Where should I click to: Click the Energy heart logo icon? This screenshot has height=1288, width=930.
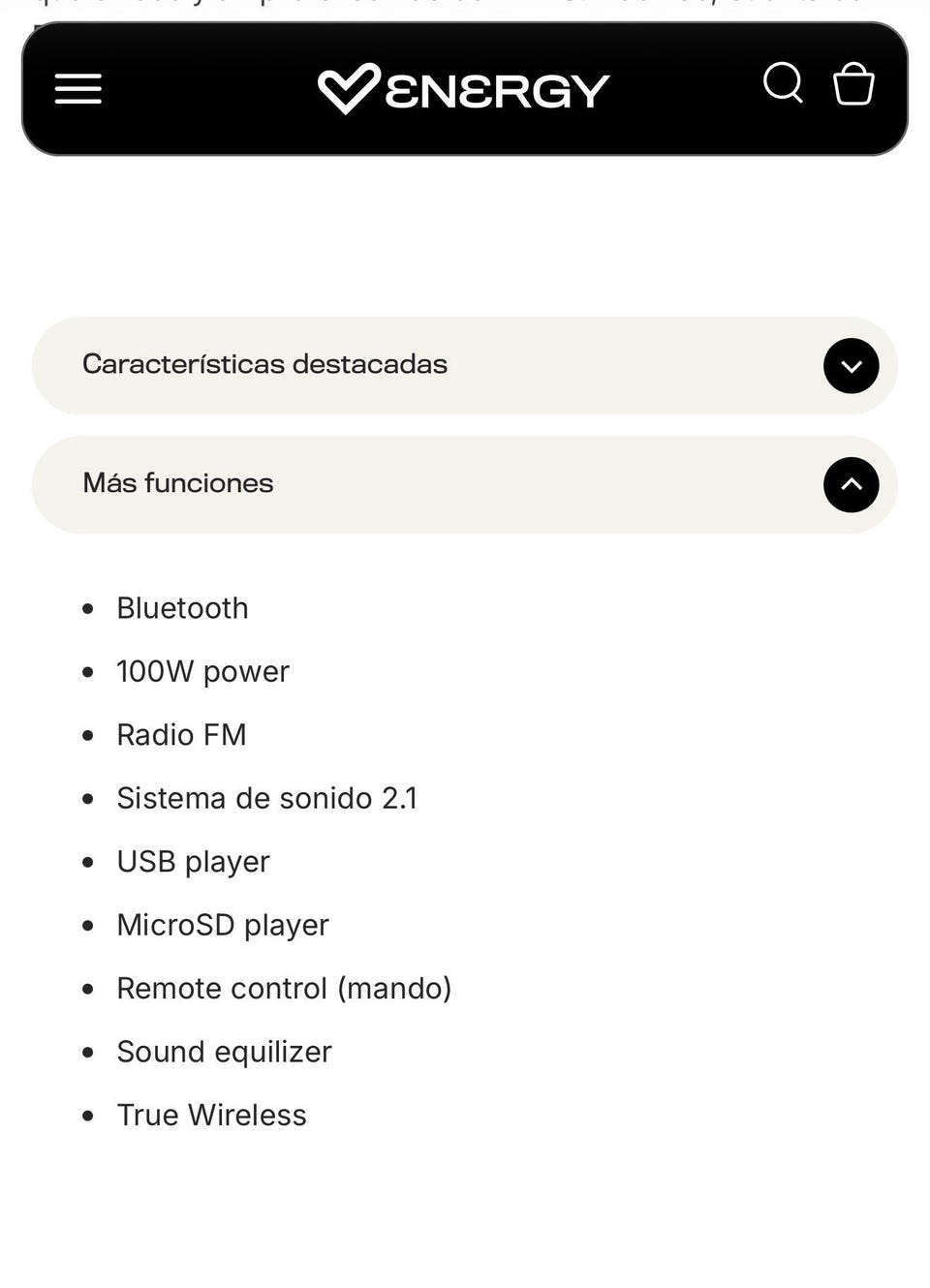pyautogui.click(x=348, y=89)
